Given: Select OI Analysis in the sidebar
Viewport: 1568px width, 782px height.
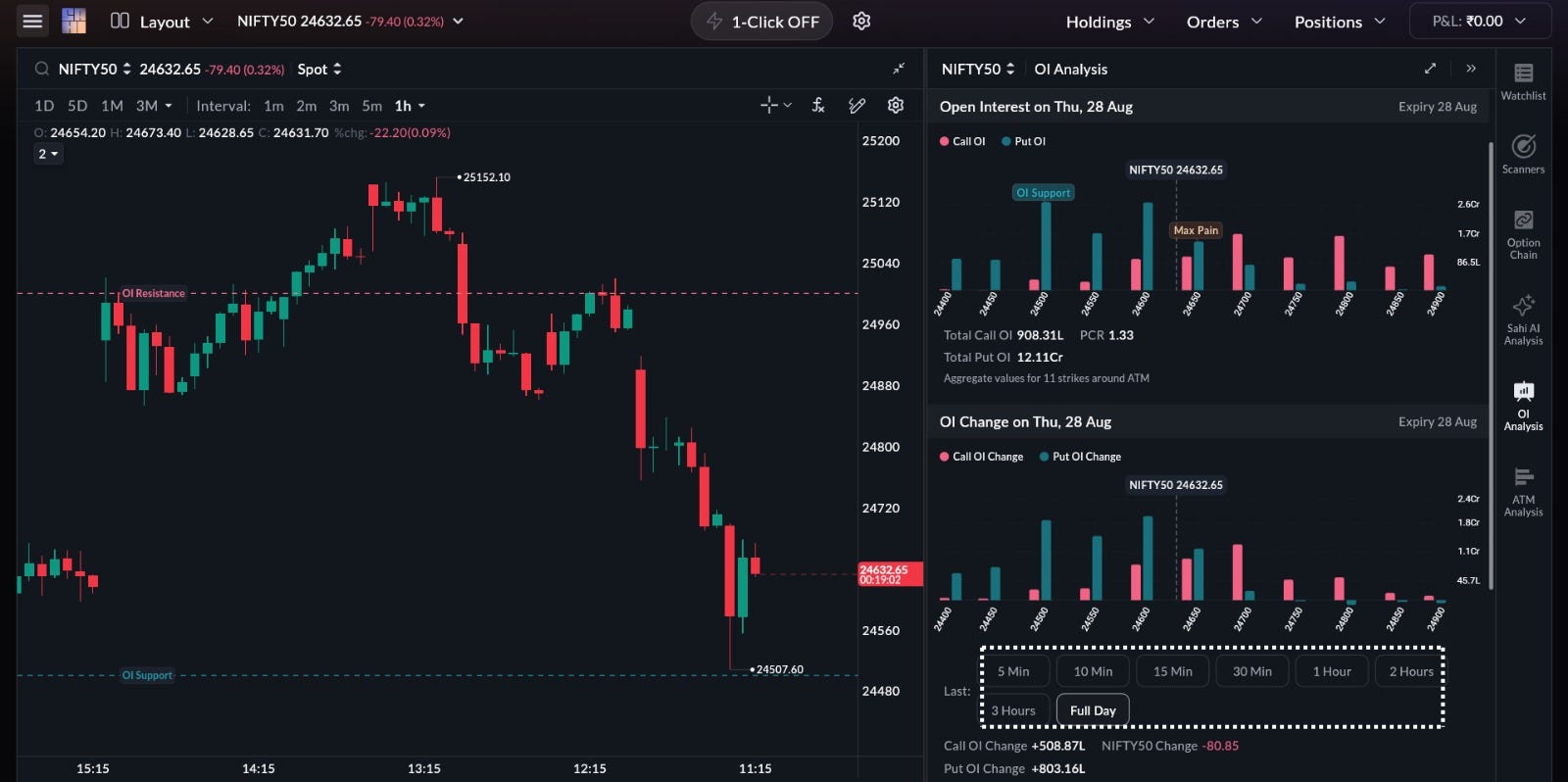Looking at the screenshot, I should point(1523,407).
